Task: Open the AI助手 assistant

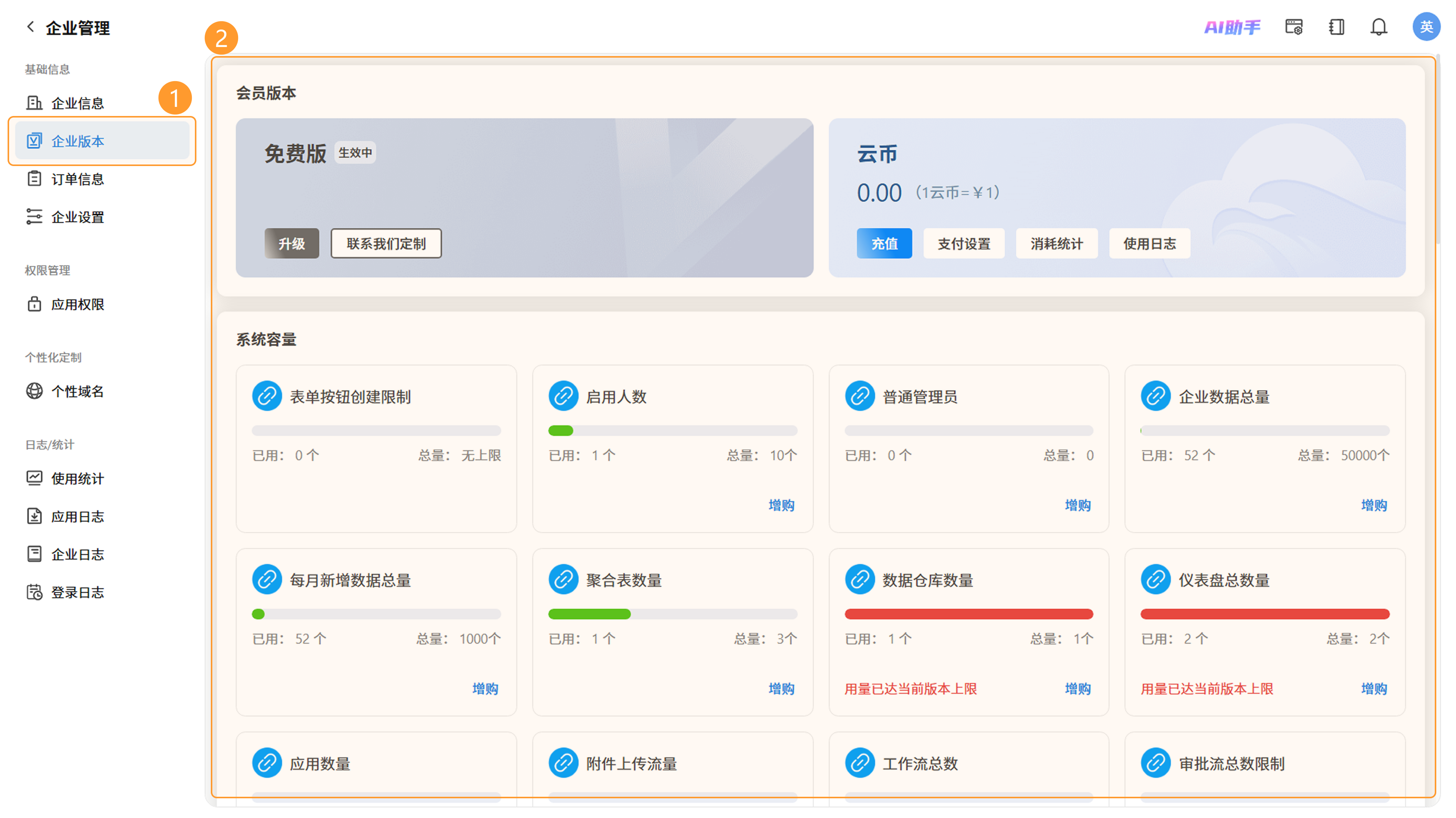Action: pyautogui.click(x=1232, y=27)
